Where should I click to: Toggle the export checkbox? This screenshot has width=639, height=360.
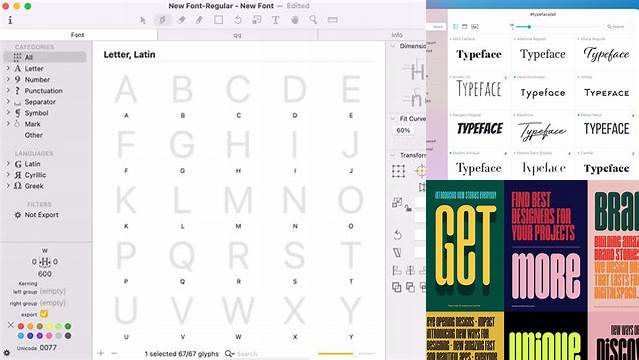[x=44, y=314]
